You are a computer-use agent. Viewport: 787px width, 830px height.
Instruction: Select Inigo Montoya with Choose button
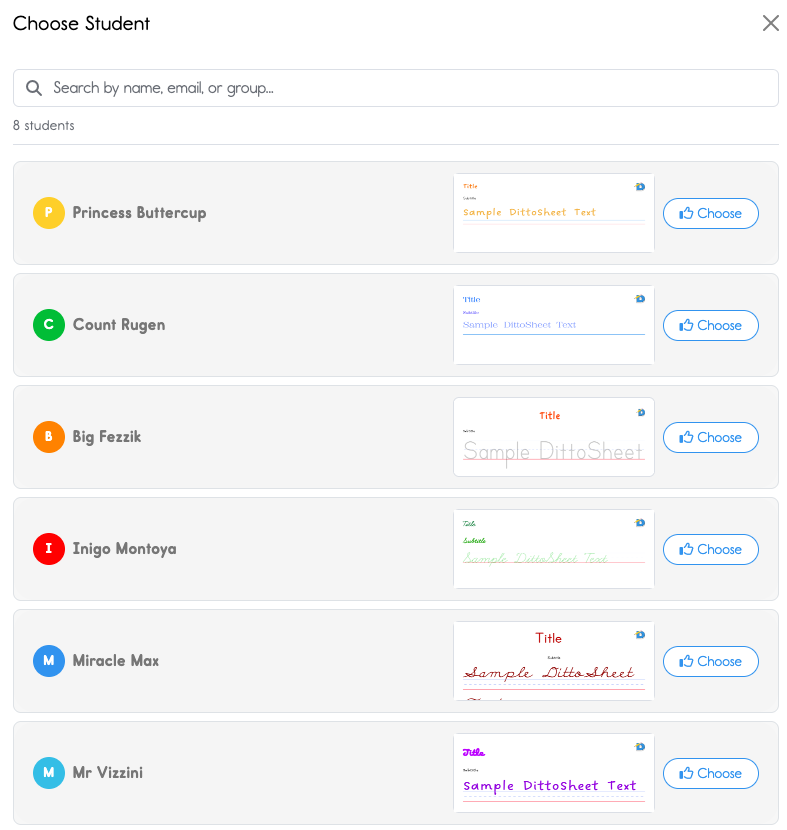pyautogui.click(x=710, y=549)
